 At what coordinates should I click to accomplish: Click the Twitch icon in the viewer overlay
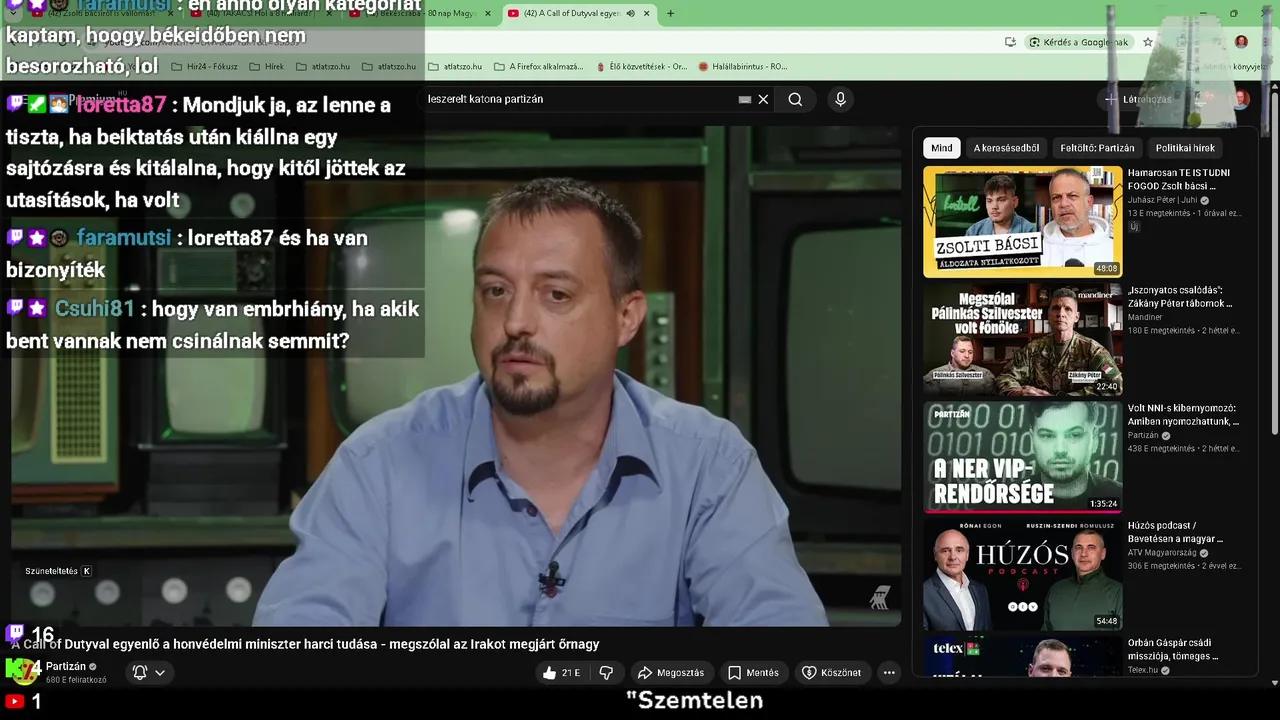coord(15,634)
